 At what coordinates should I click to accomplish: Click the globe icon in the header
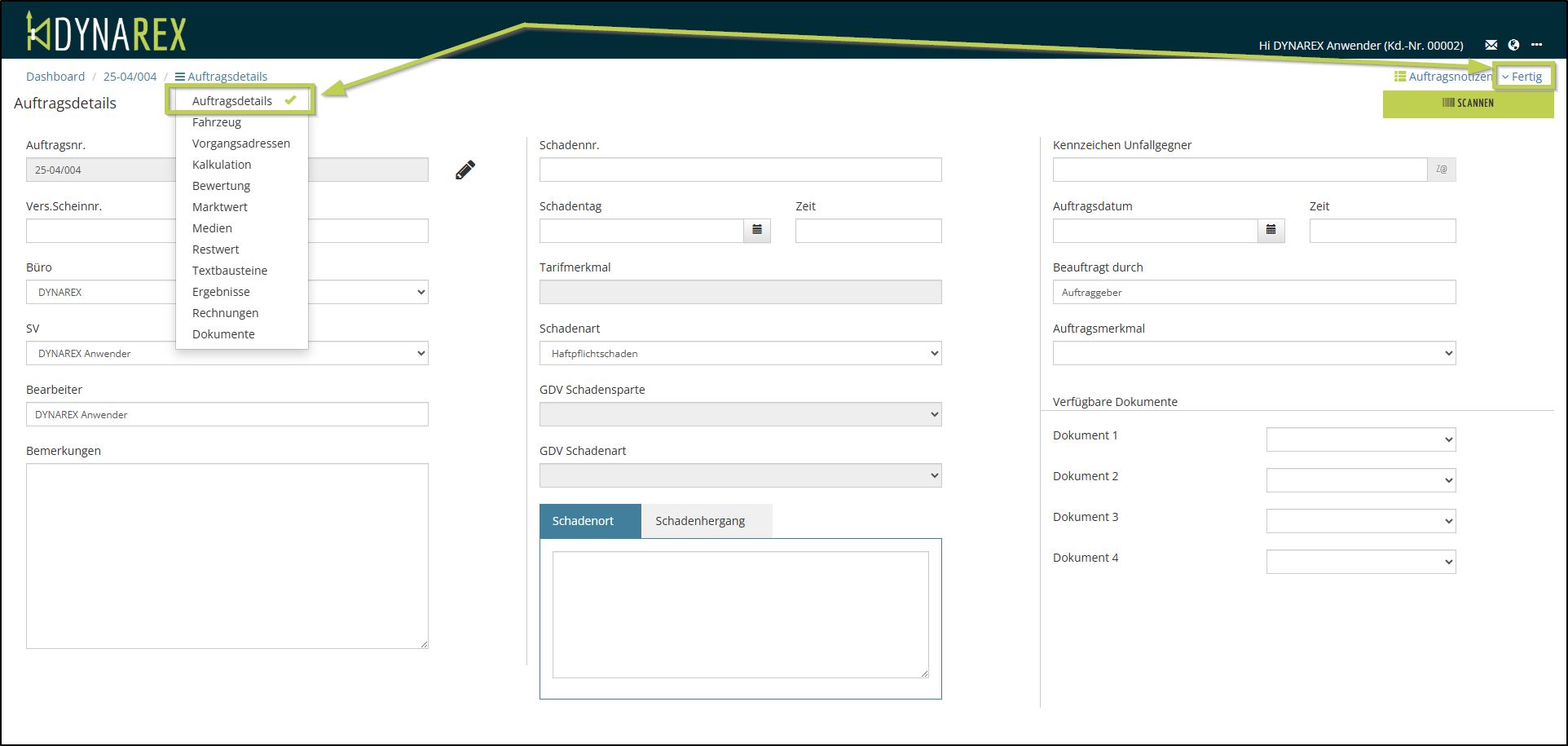click(x=1513, y=45)
